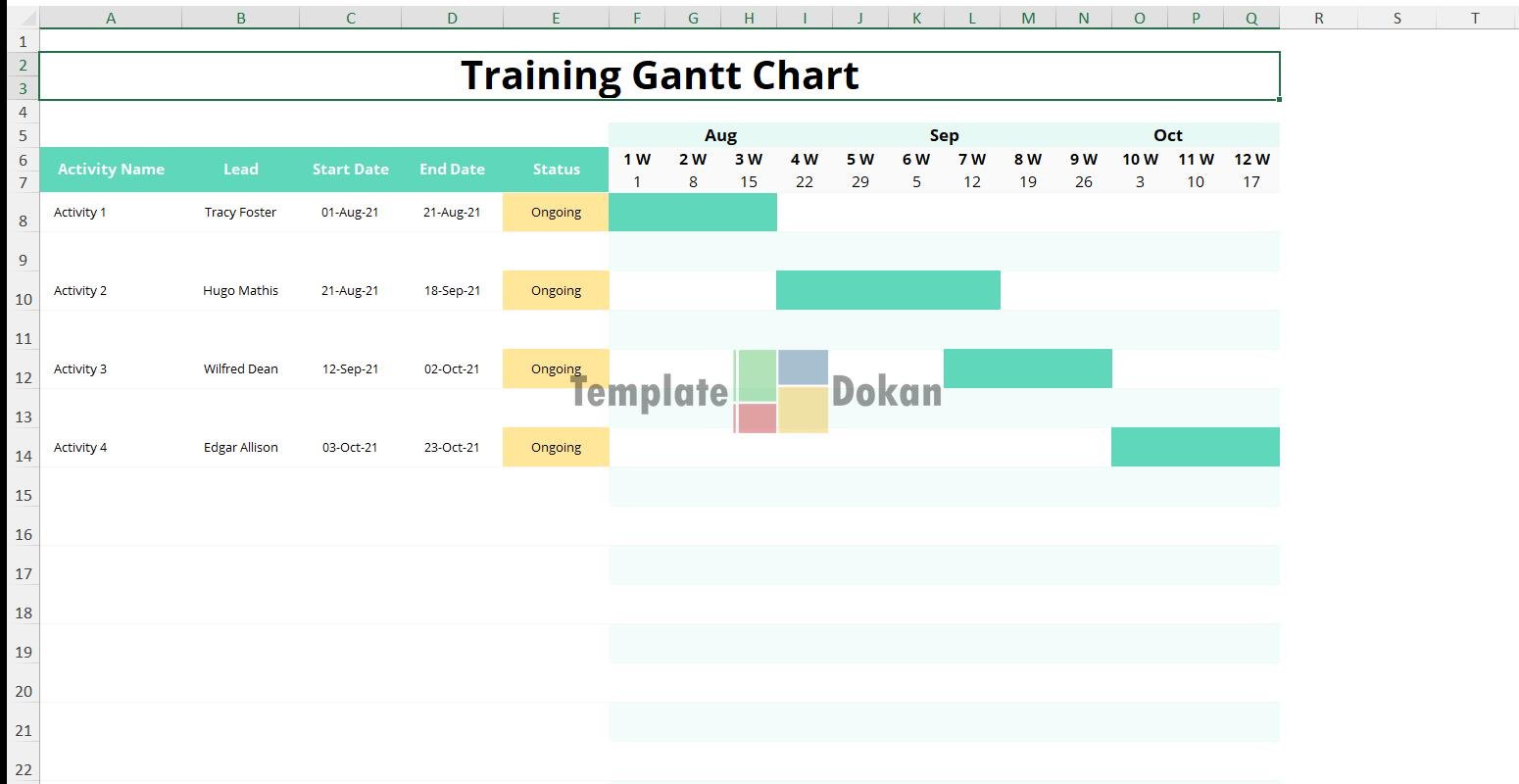Click the Activity Name header cell
The height and width of the screenshot is (784, 1519).
click(x=111, y=169)
